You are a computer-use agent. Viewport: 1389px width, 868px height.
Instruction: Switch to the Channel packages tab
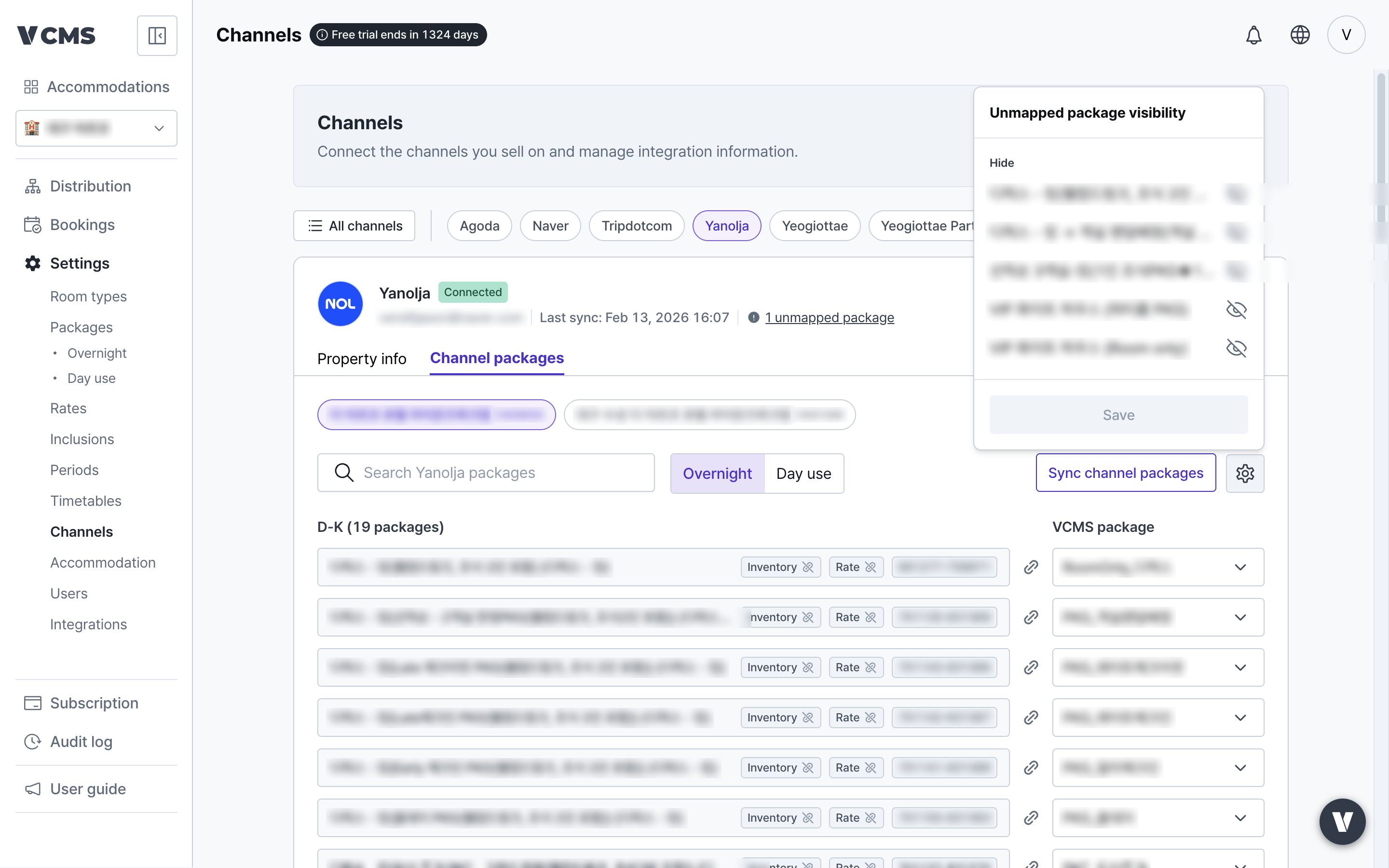coord(497,358)
